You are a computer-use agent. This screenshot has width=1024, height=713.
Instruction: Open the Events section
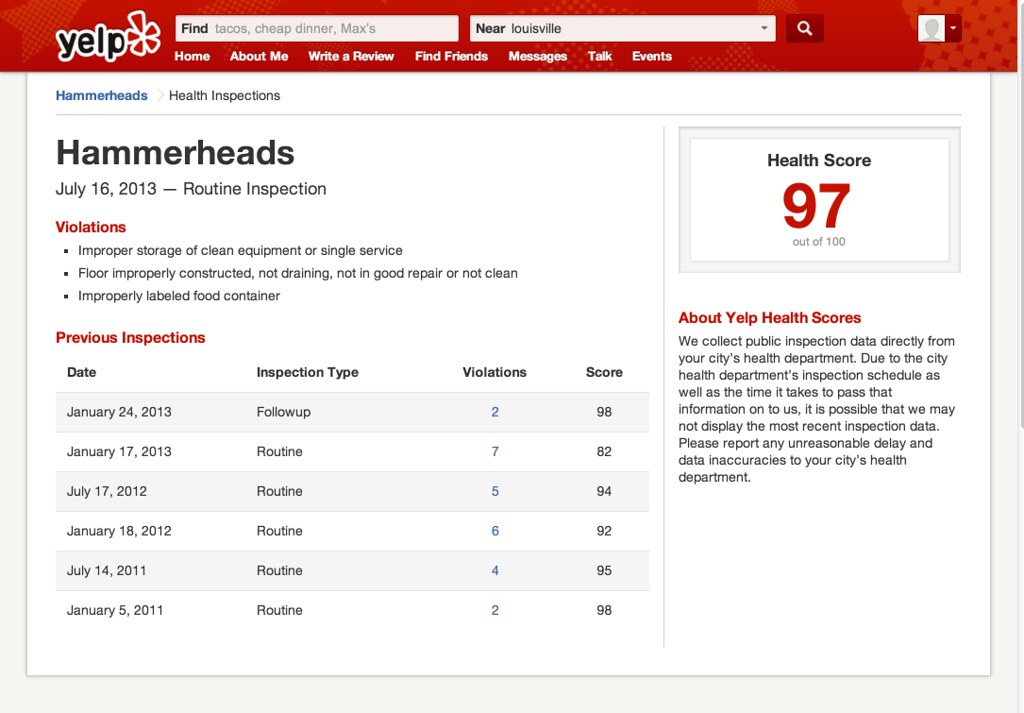(652, 56)
